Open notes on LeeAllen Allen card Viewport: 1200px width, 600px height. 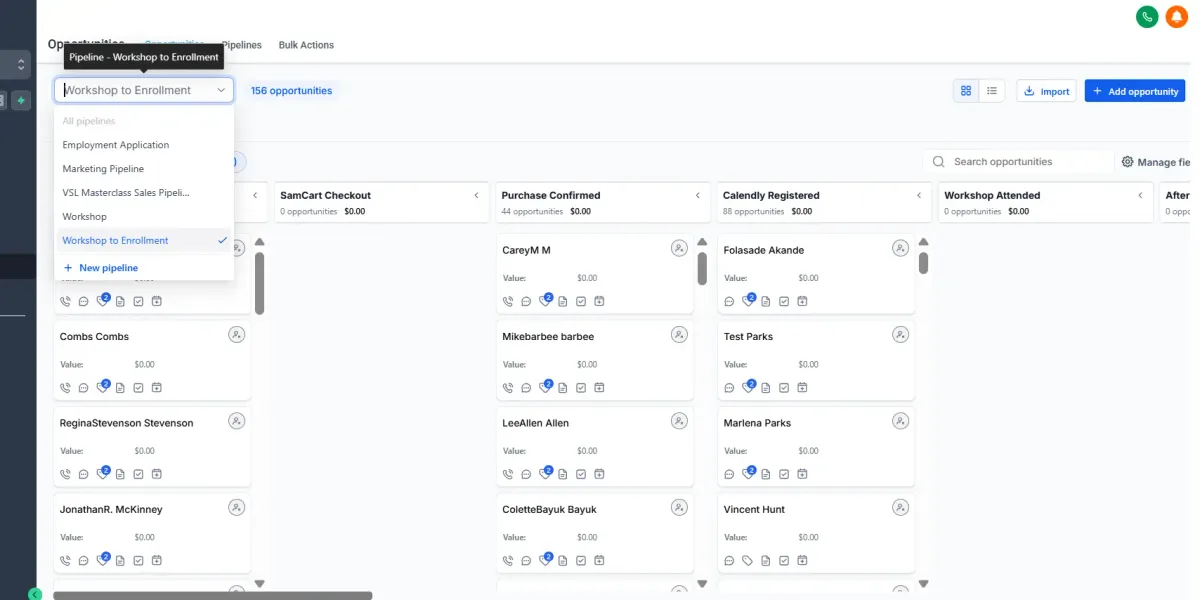point(563,474)
